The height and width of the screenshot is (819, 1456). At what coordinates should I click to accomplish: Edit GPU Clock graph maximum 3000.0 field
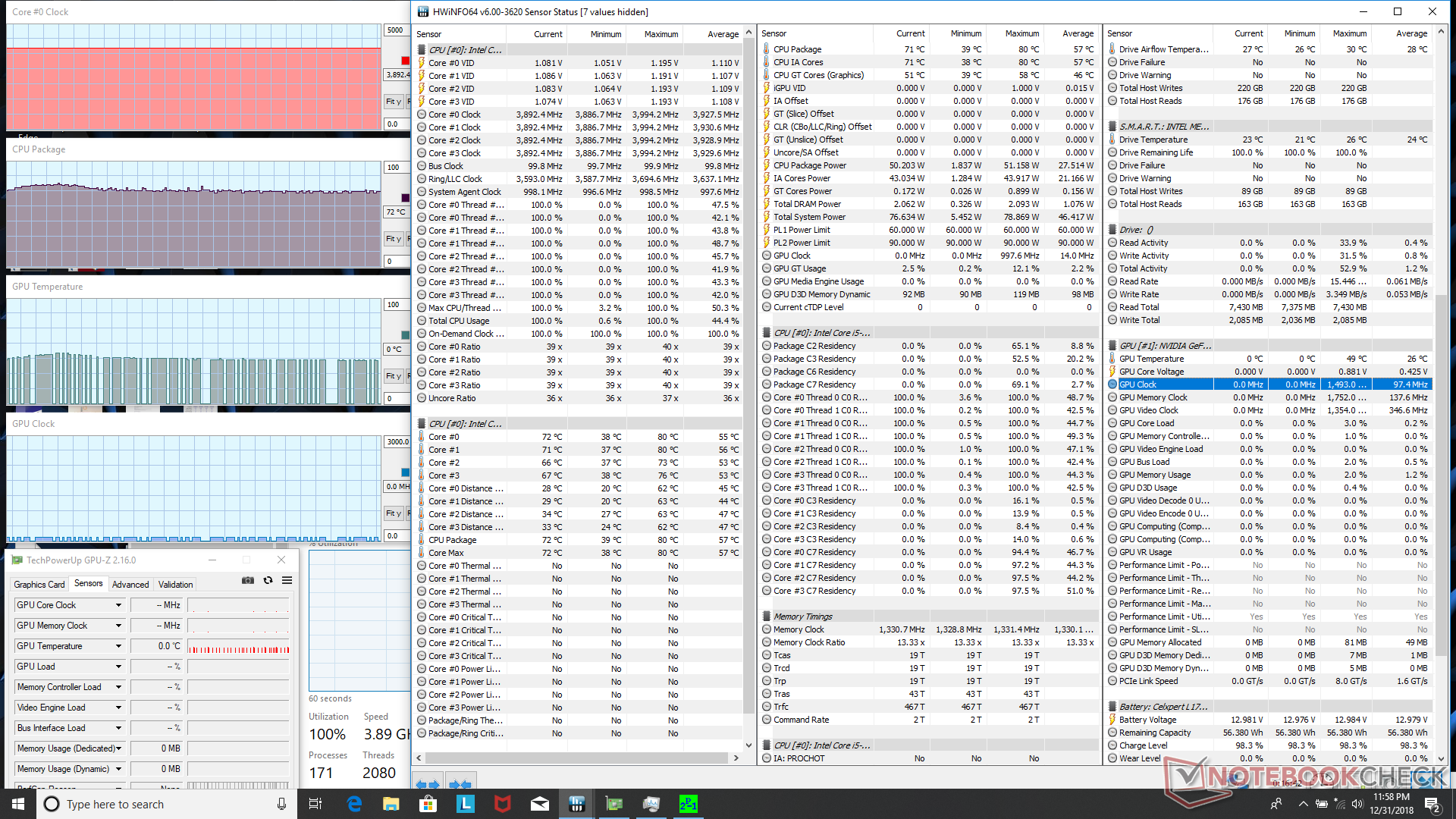coord(397,441)
